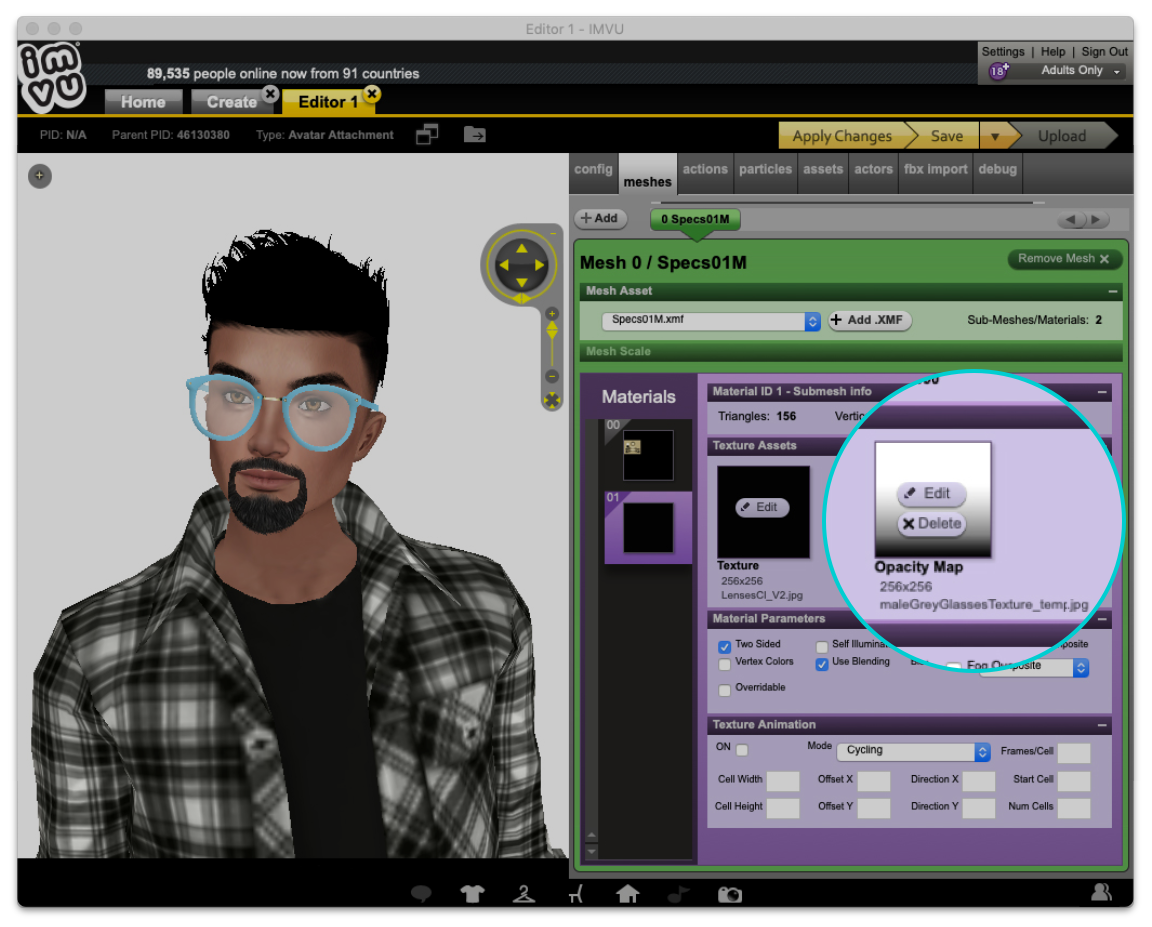The width and height of the screenshot is (1152, 927).
Task: Click the Add .XMF button
Action: click(869, 320)
